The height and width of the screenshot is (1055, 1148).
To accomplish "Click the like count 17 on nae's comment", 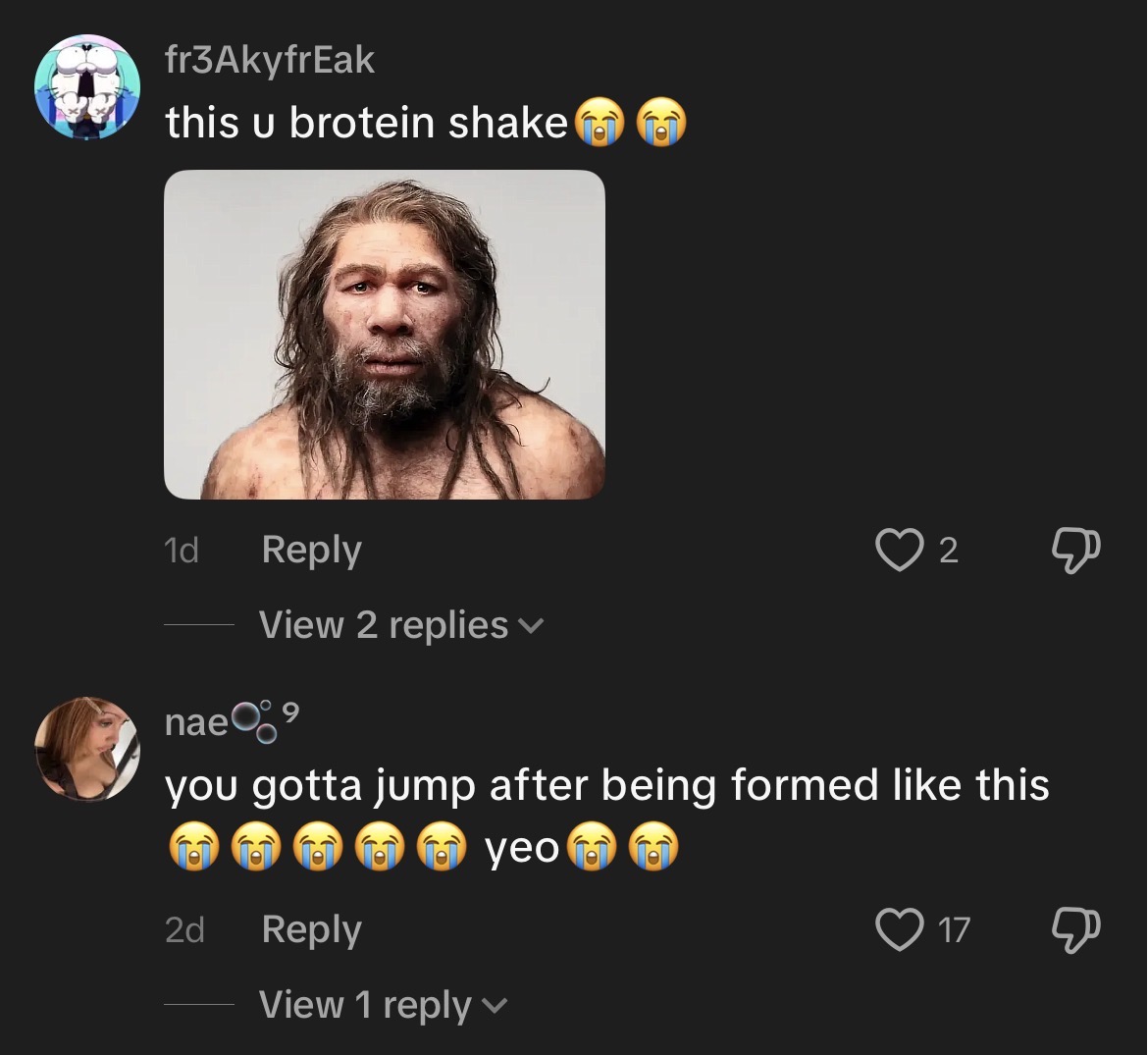I will [x=954, y=930].
